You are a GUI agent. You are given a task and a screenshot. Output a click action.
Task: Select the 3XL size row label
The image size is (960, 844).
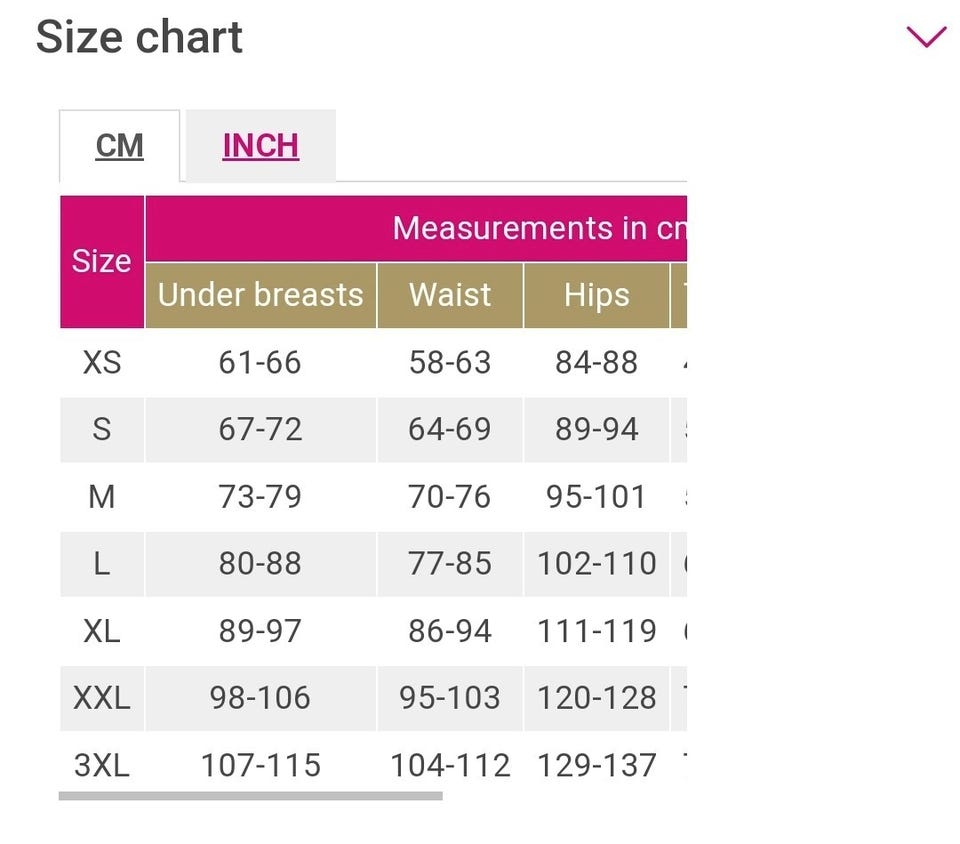tap(102, 766)
